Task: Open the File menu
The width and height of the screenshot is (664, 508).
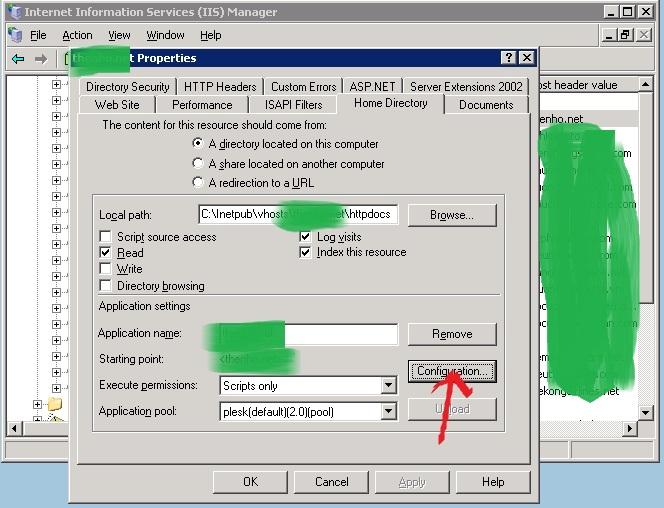Action: tap(38, 35)
